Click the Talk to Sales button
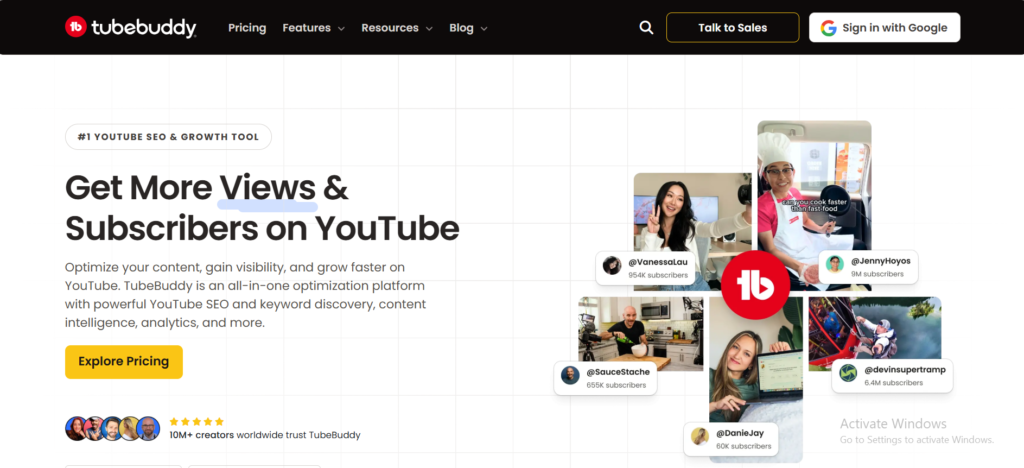 click(733, 27)
